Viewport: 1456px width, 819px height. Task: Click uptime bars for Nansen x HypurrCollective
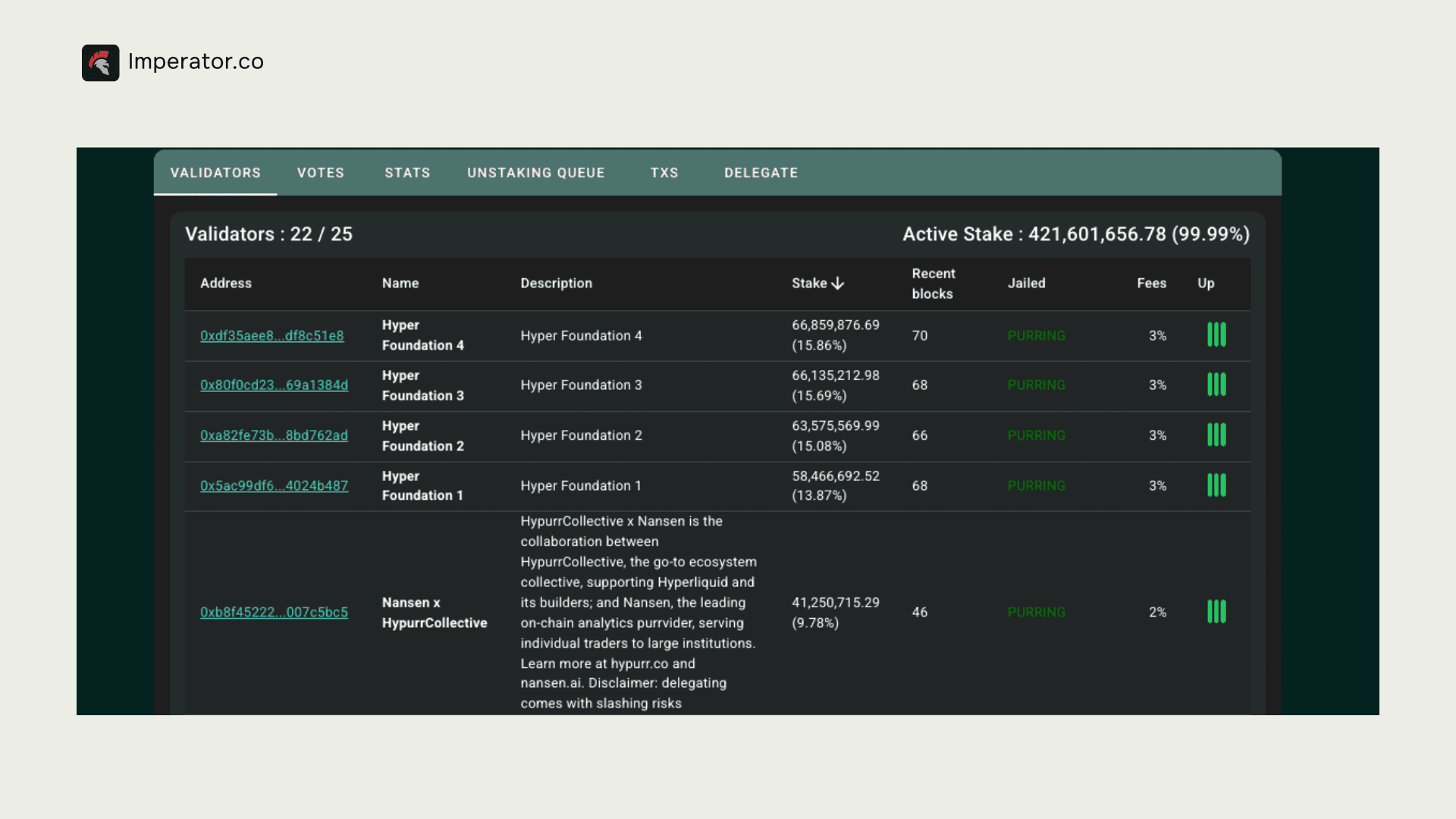tap(1216, 612)
